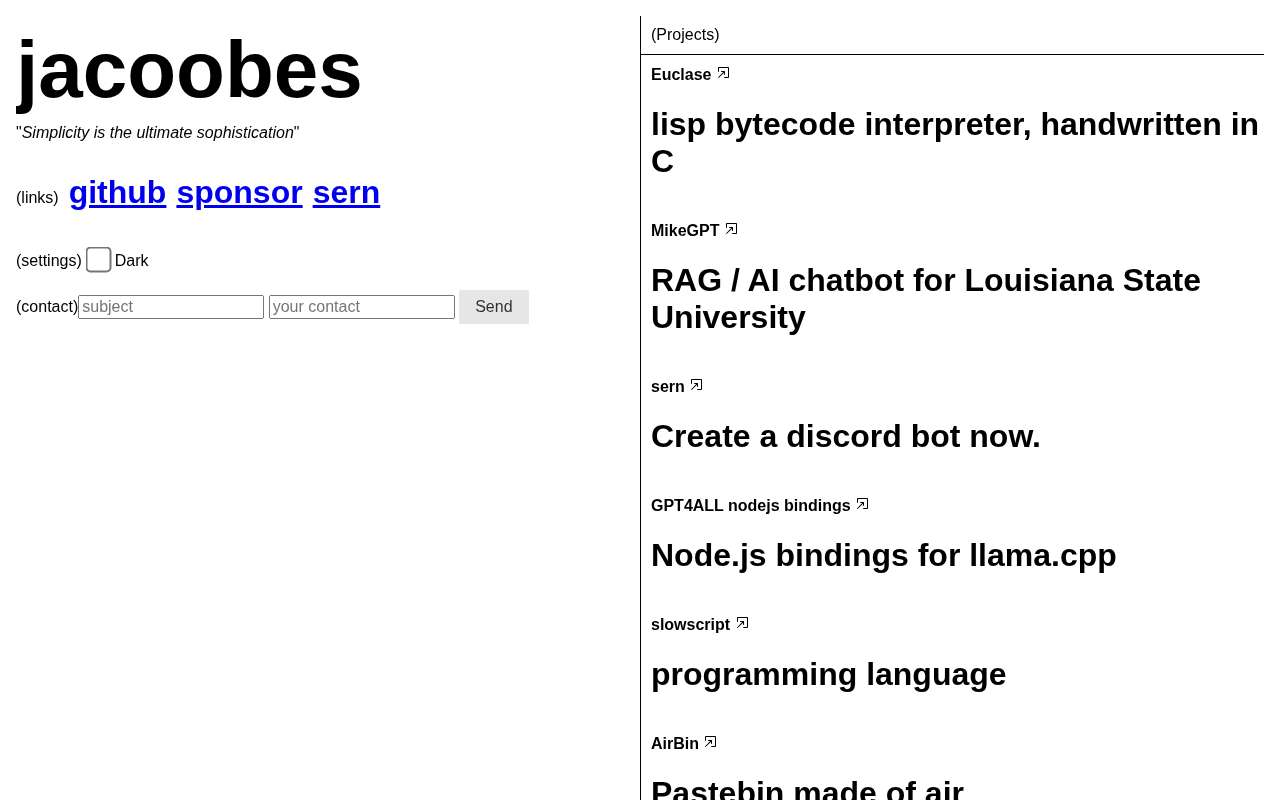This screenshot has height=800, width=1280.
Task: Click the jacoobes site heading
Action: click(x=189, y=70)
